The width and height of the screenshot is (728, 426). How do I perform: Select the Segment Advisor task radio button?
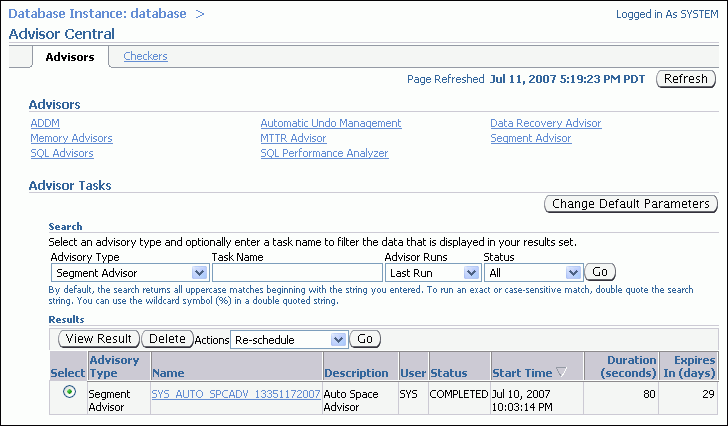pos(68,392)
